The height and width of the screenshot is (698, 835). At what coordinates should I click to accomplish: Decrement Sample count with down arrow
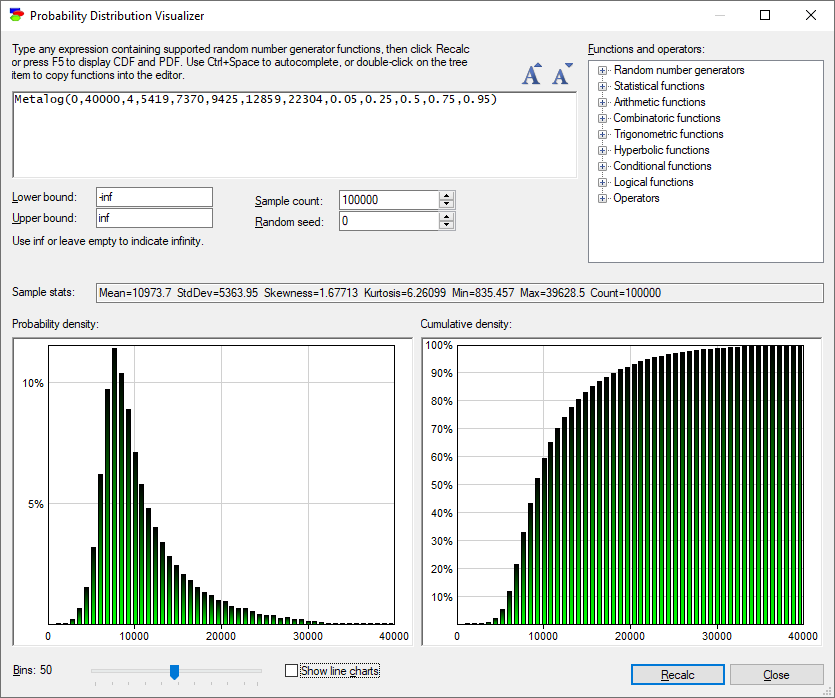pyautogui.click(x=447, y=204)
